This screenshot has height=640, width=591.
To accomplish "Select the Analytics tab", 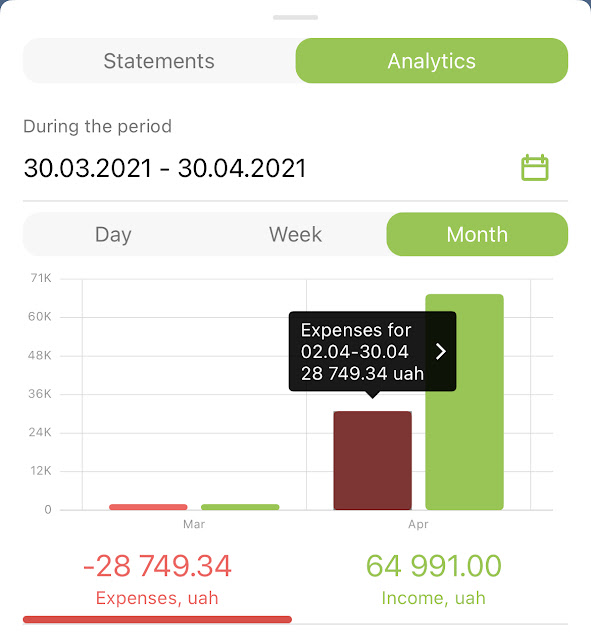I will 432,61.
